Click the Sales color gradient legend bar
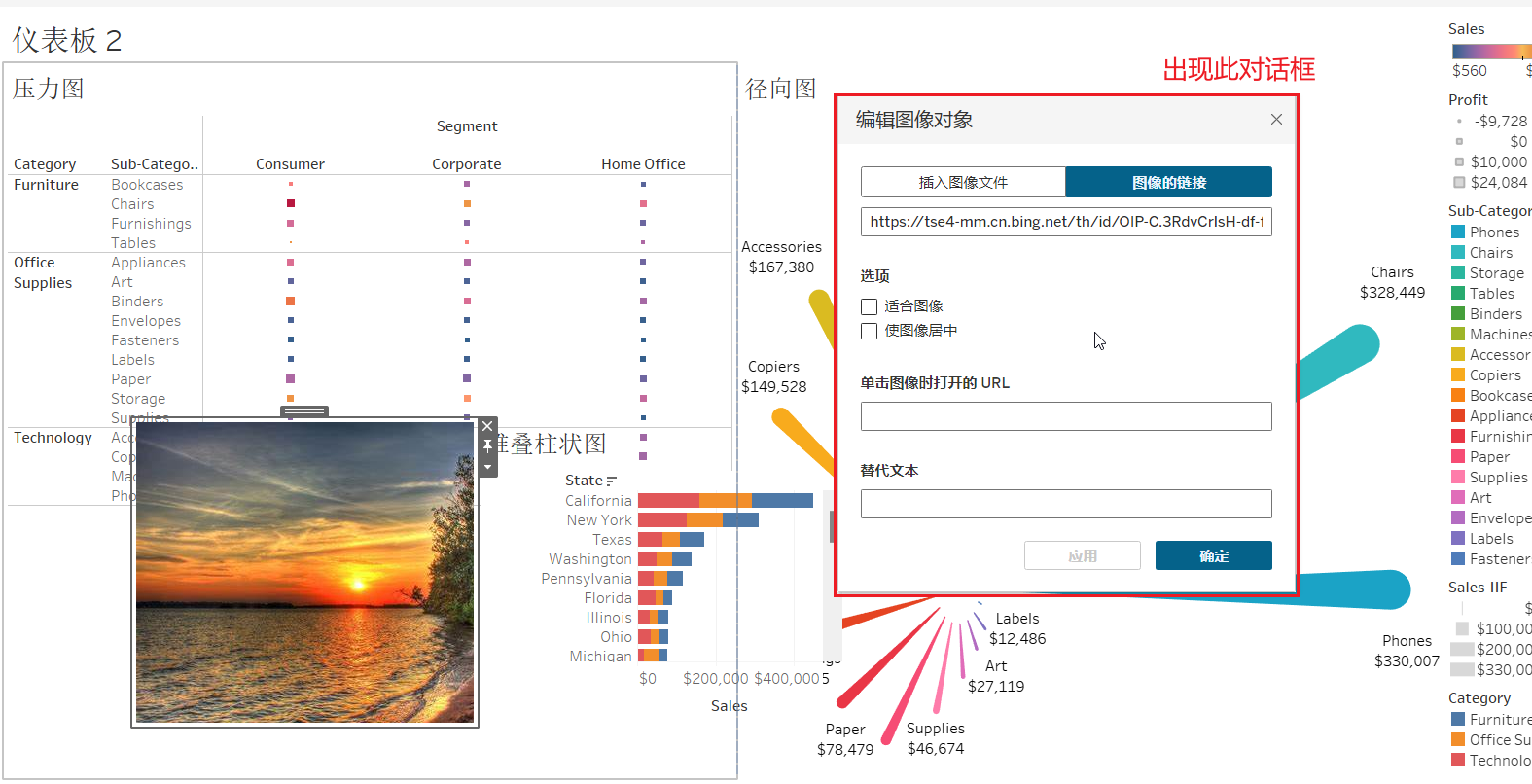The height and width of the screenshot is (784, 1532). coord(1490,51)
